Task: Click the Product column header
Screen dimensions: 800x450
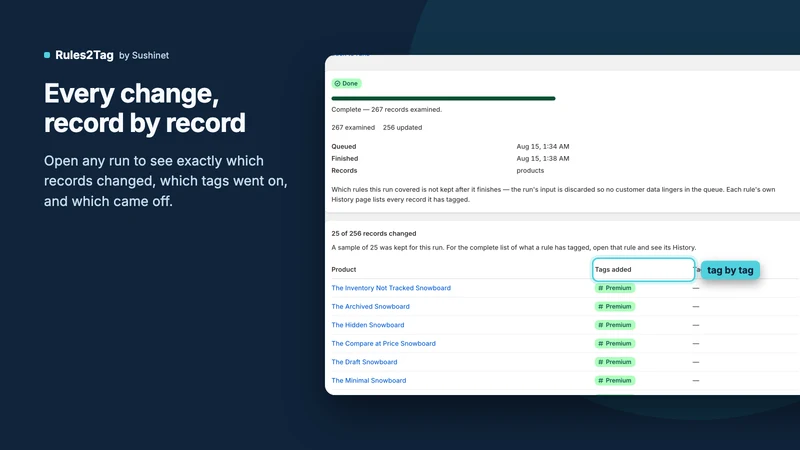Action: (x=343, y=269)
